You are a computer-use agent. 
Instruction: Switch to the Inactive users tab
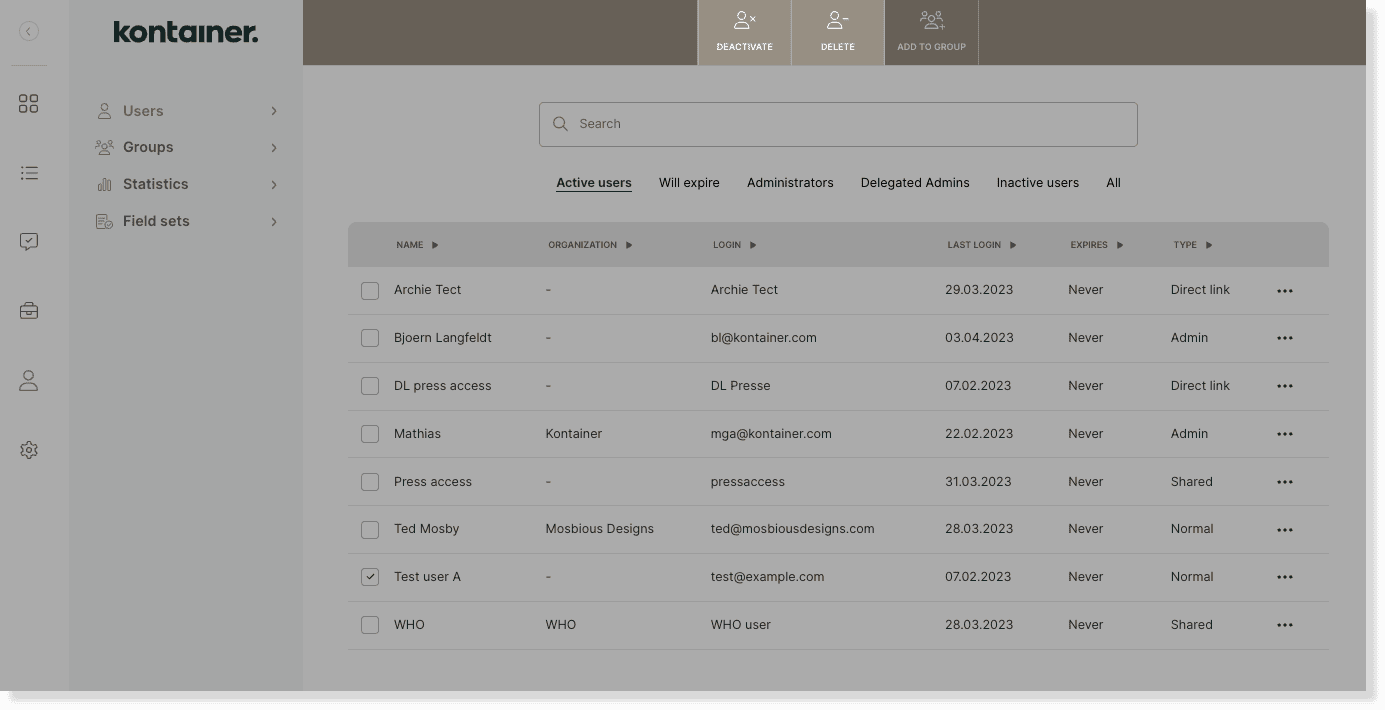pos(1037,183)
